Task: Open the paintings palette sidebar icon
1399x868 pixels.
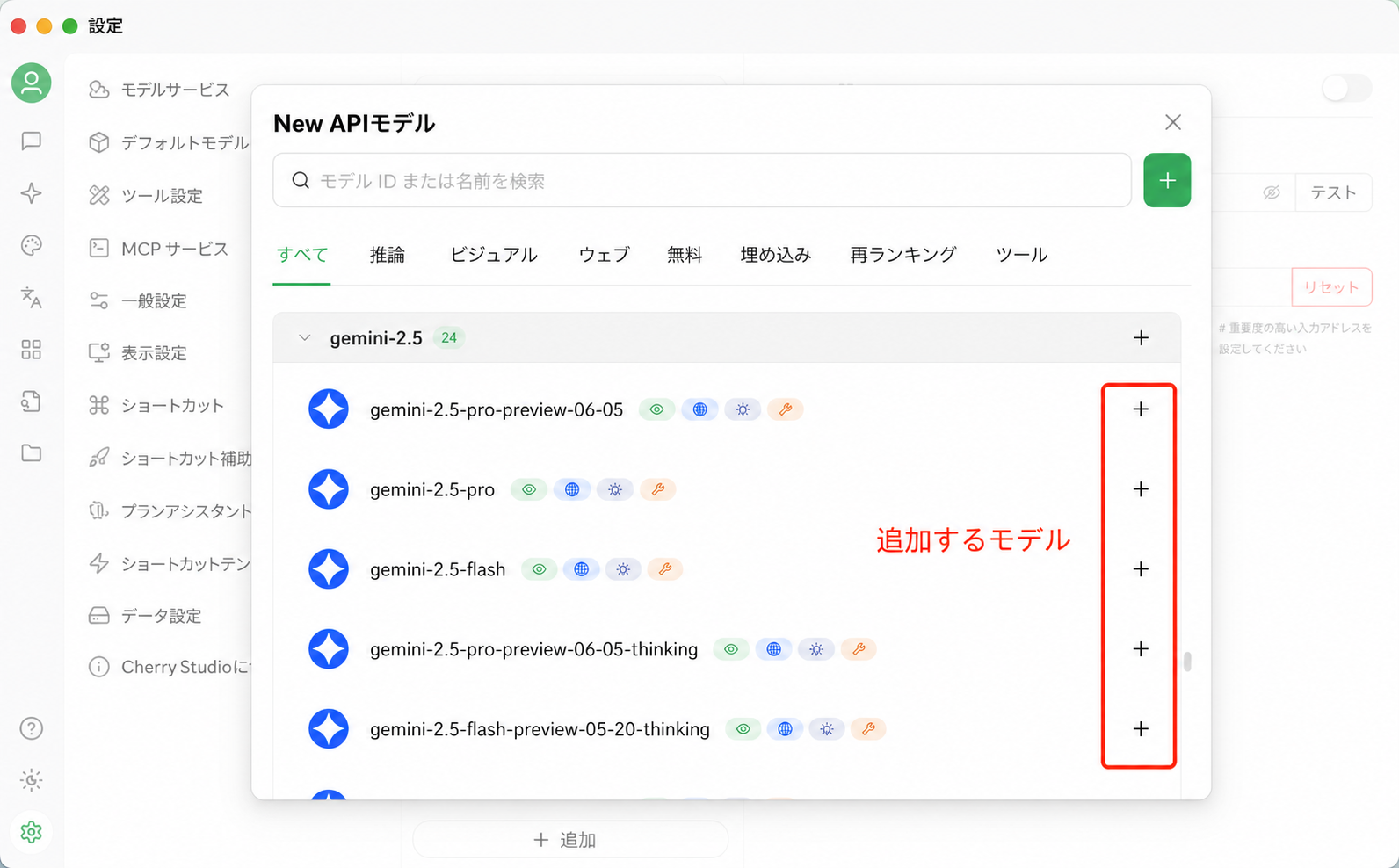Action: [32, 245]
